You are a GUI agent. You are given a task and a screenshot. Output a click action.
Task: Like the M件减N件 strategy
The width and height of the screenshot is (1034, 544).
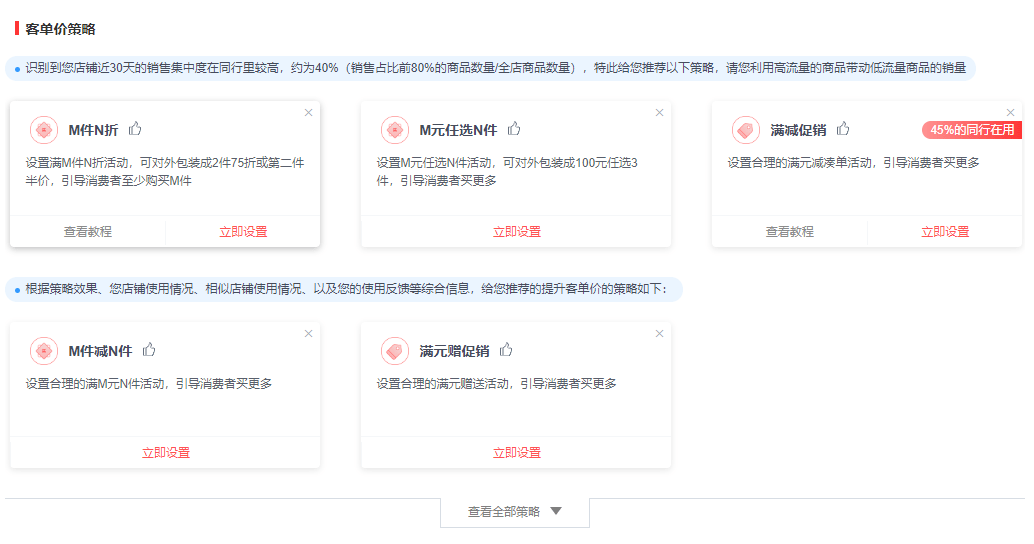(149, 350)
